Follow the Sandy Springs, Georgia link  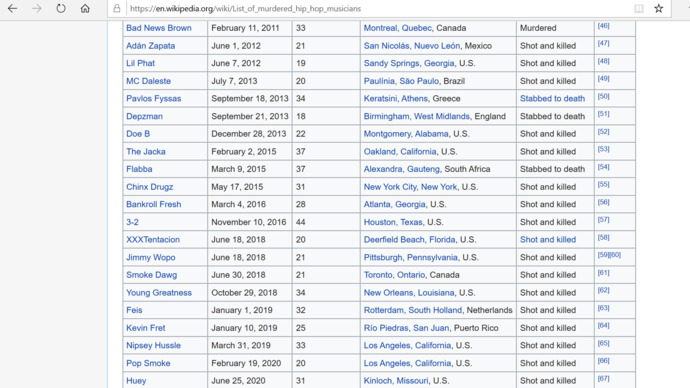pos(409,63)
